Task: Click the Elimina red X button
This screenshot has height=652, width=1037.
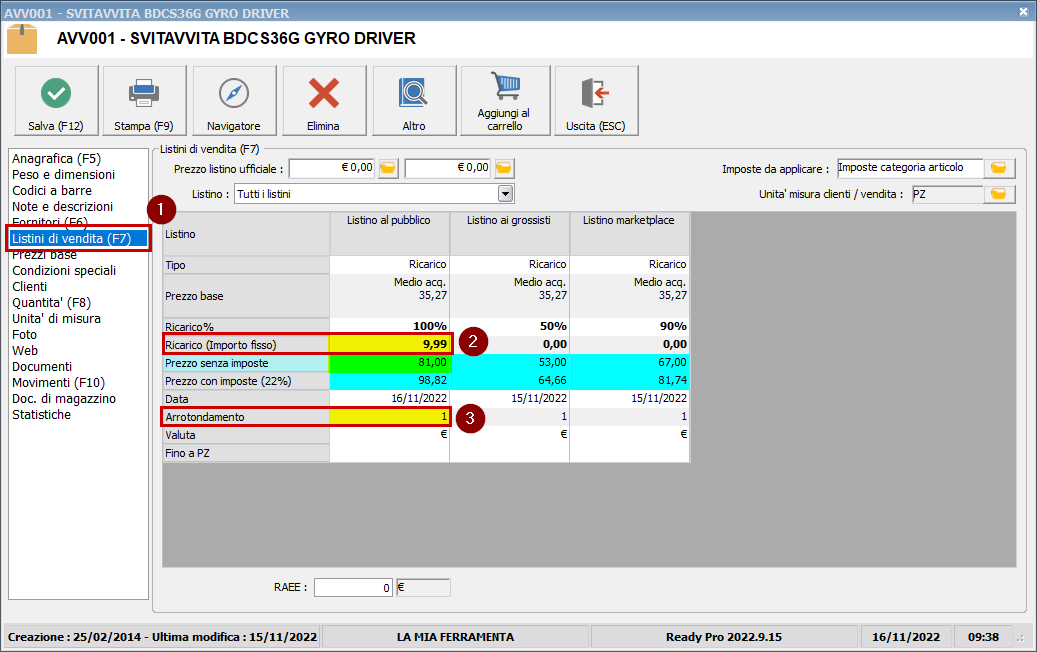Action: pyautogui.click(x=324, y=101)
